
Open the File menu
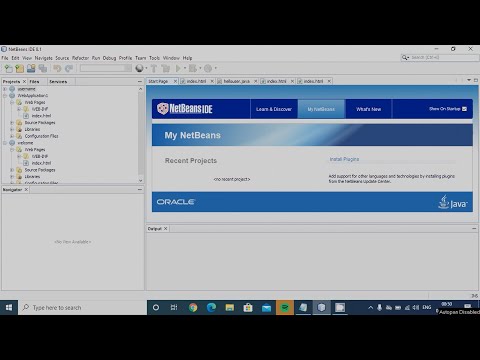(x=5, y=58)
